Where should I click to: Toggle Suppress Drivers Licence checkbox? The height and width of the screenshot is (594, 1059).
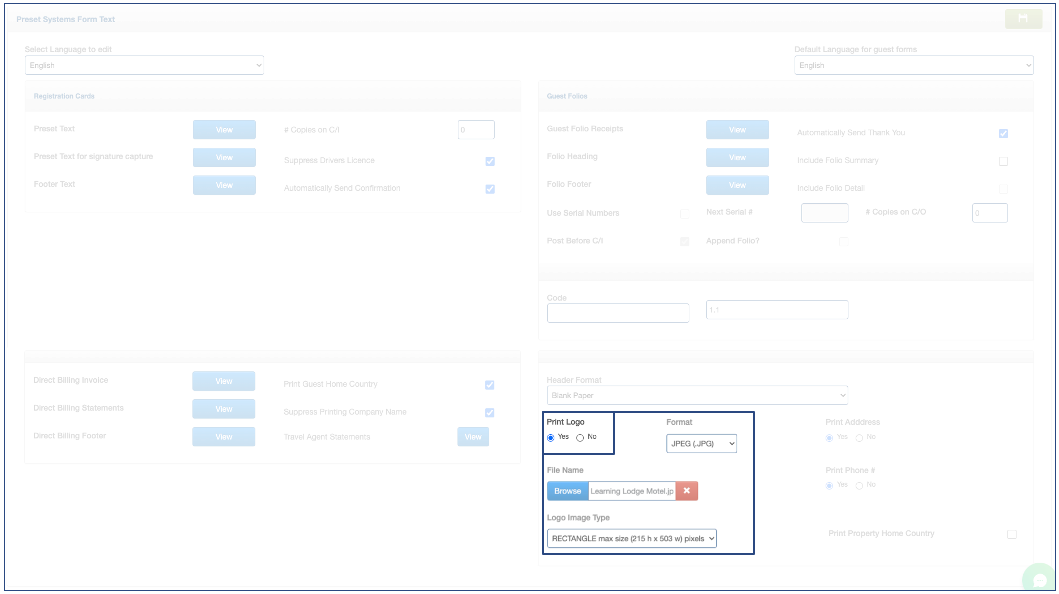click(490, 161)
